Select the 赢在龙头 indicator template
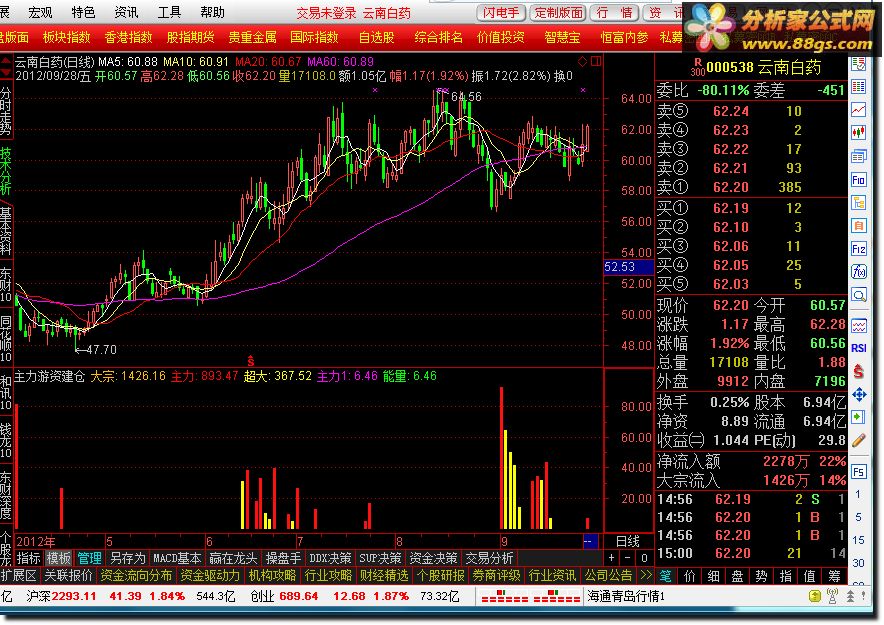884x625 pixels. [x=233, y=558]
